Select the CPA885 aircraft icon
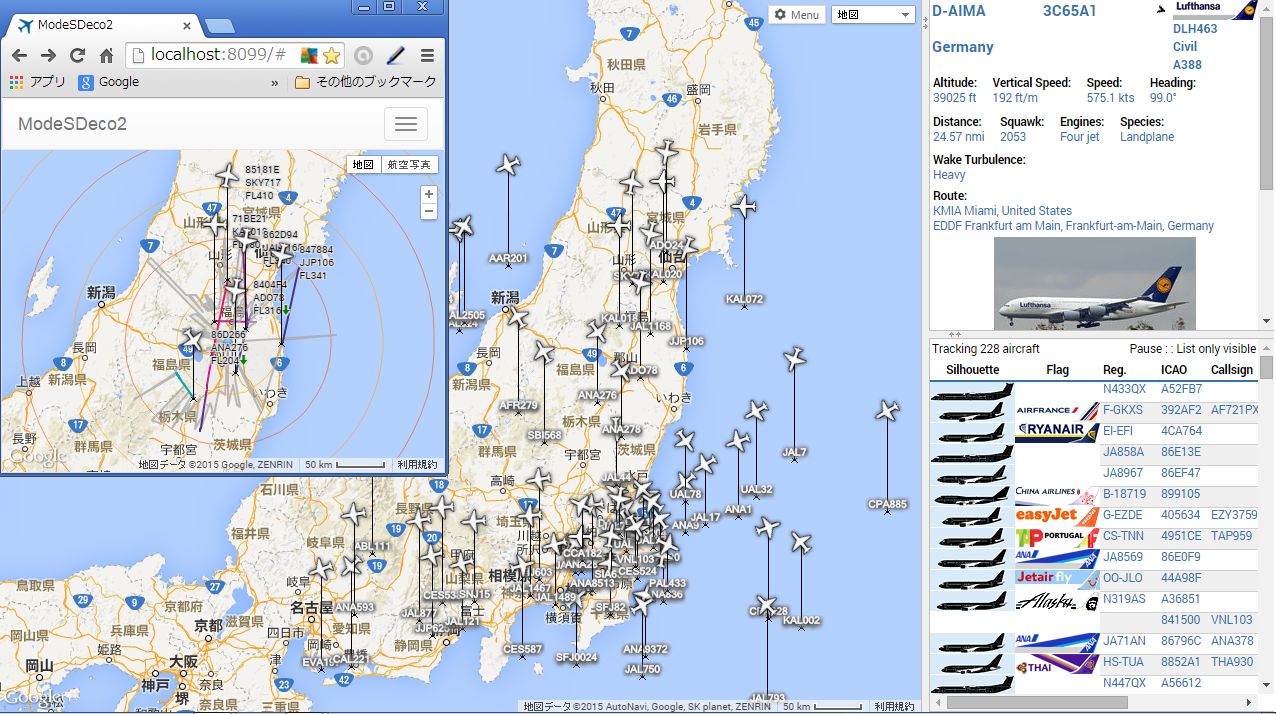The image size is (1276, 714). click(x=887, y=411)
